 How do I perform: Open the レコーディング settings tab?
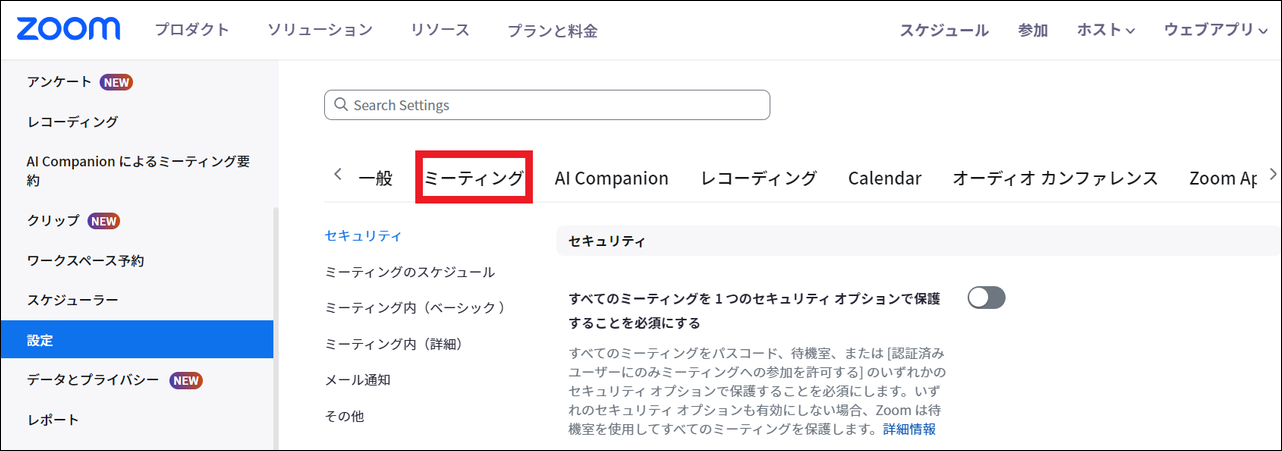759,178
